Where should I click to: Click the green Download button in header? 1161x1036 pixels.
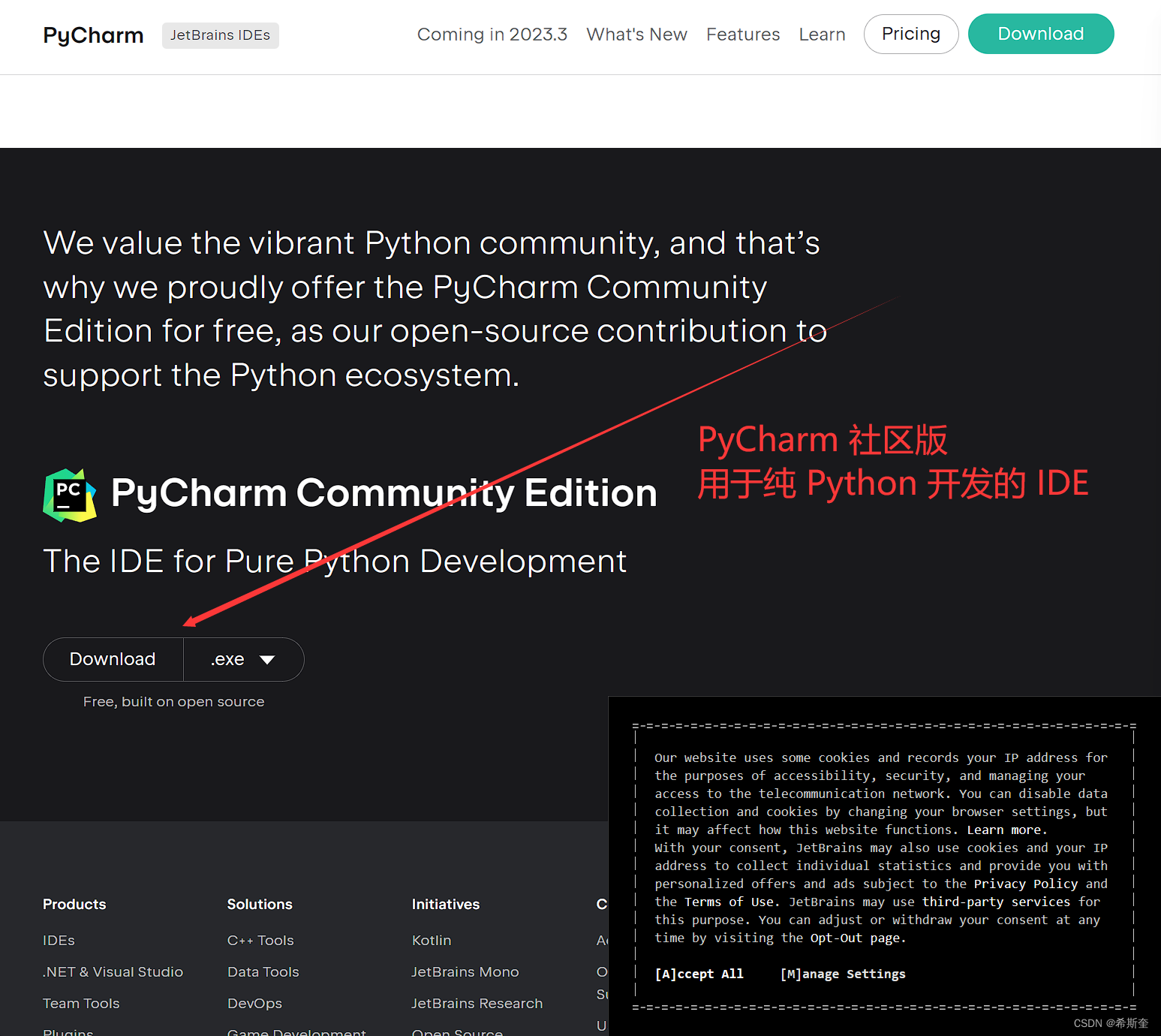coord(1041,34)
